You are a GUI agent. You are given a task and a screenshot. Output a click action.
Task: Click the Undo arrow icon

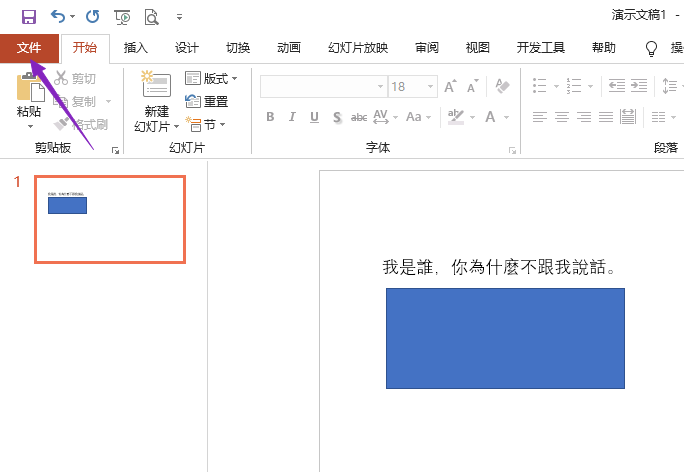[x=58, y=17]
